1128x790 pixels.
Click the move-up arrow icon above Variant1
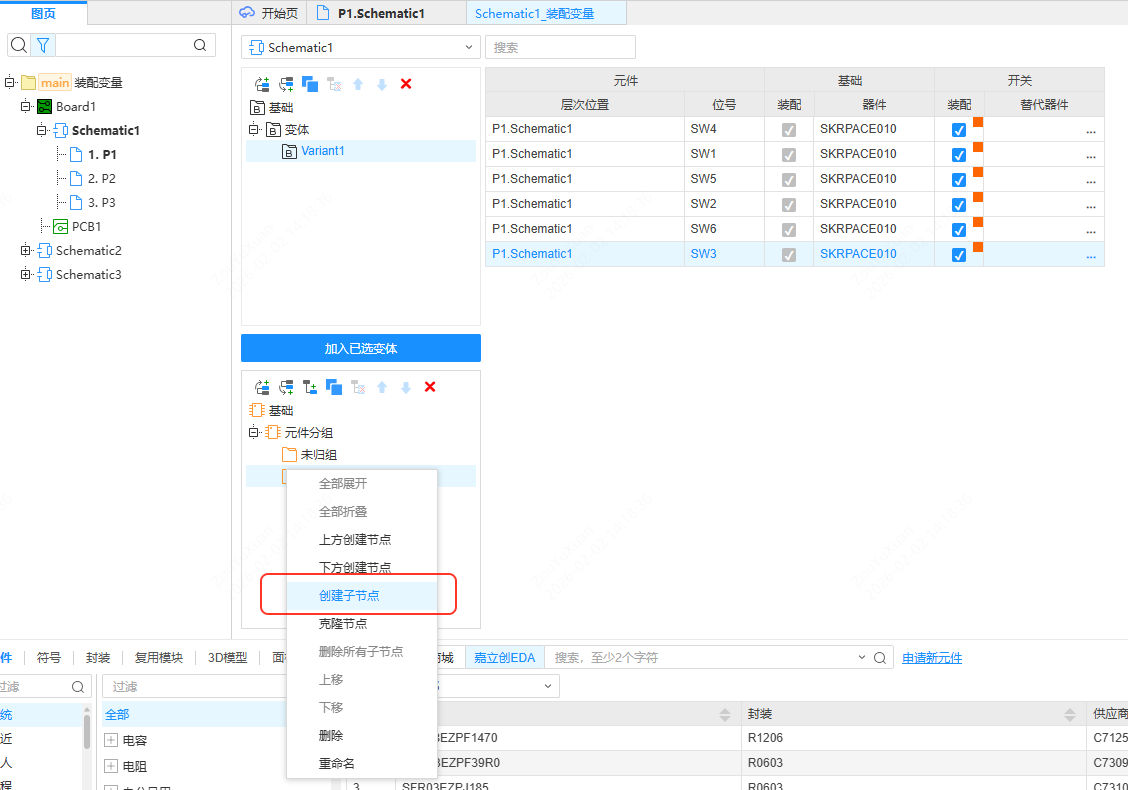coord(358,84)
